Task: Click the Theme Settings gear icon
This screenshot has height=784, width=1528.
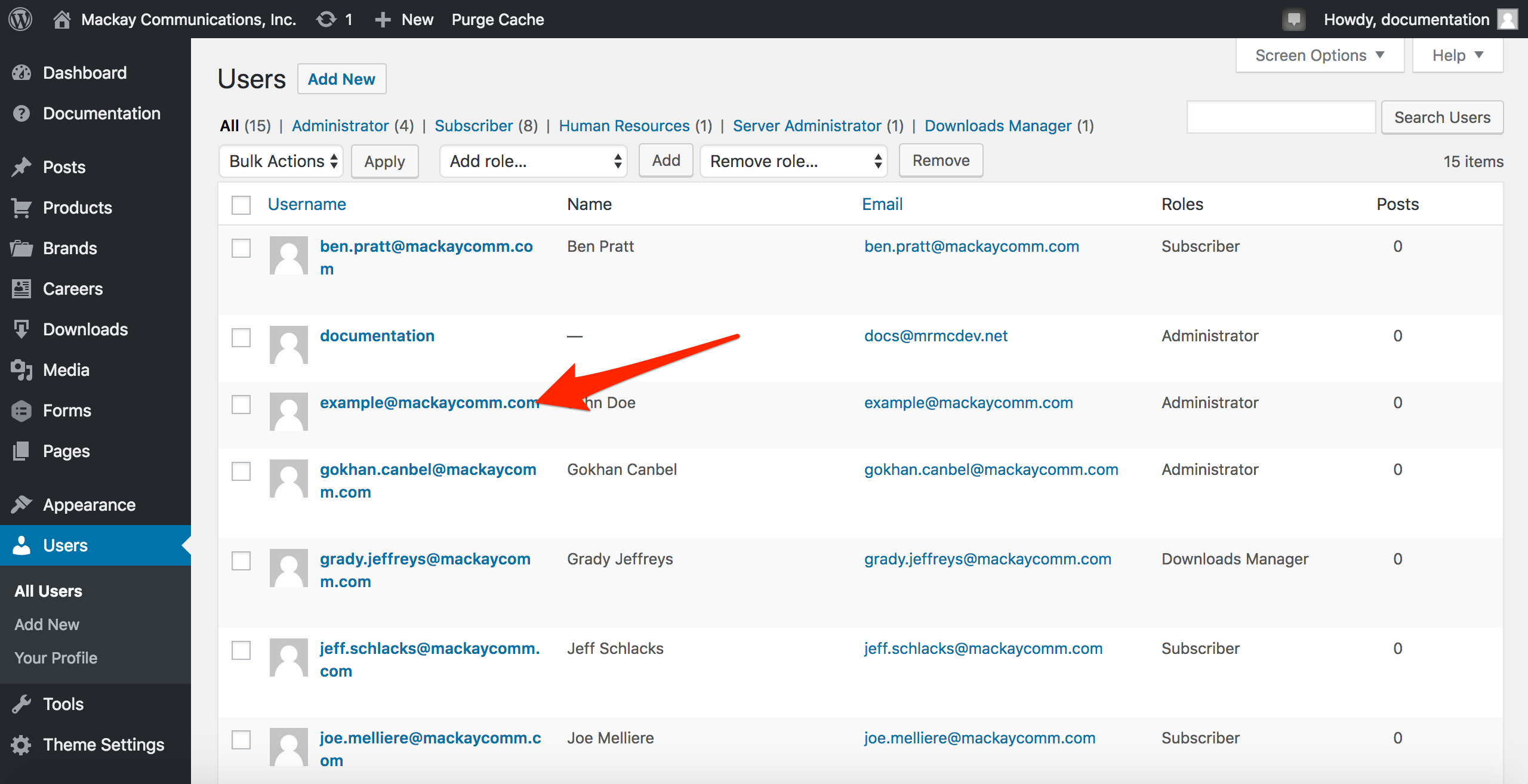Action: coord(21,745)
